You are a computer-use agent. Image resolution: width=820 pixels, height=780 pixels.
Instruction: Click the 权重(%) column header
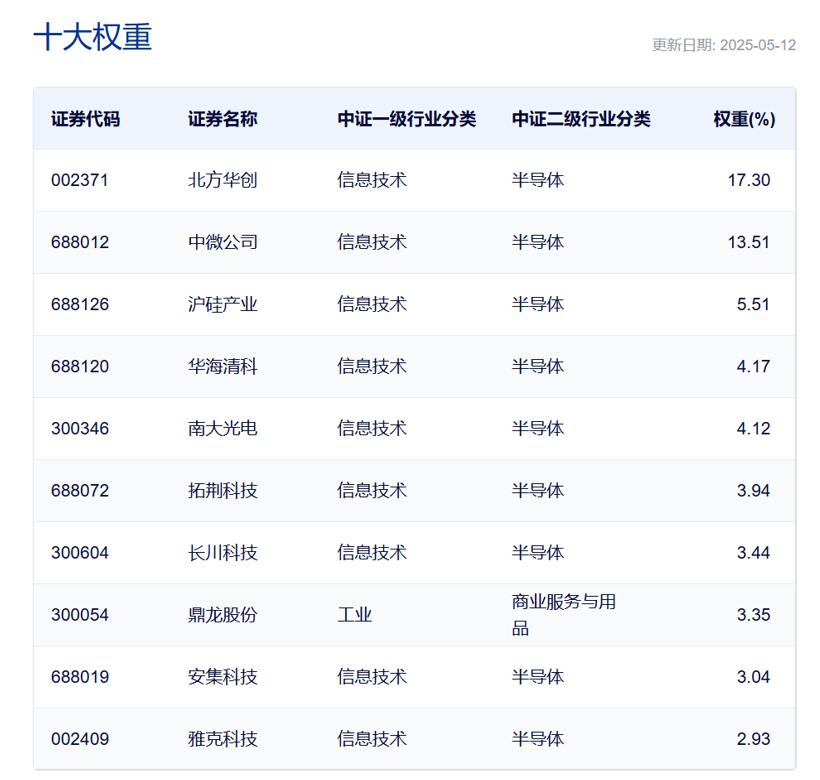pos(744,119)
